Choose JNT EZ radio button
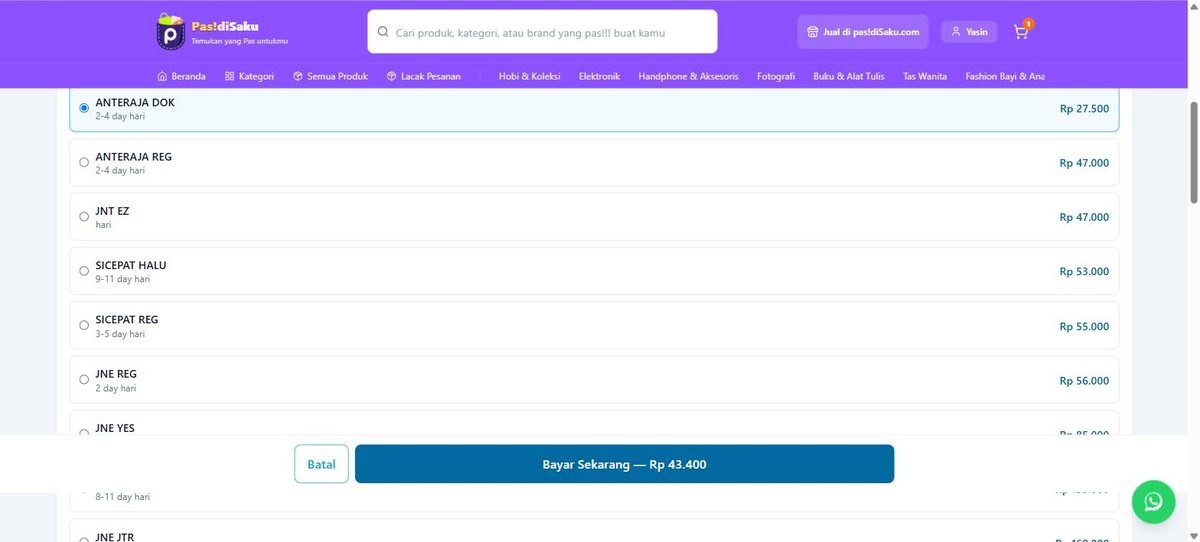Viewport: 1200px width, 542px height. tap(84, 217)
